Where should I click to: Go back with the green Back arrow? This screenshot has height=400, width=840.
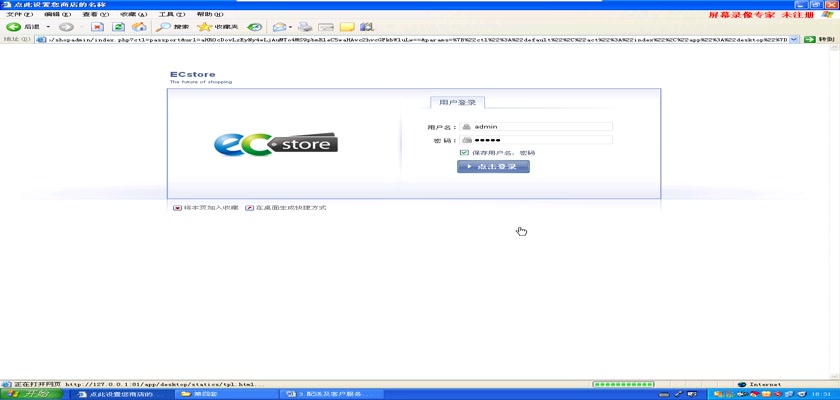(x=14, y=27)
